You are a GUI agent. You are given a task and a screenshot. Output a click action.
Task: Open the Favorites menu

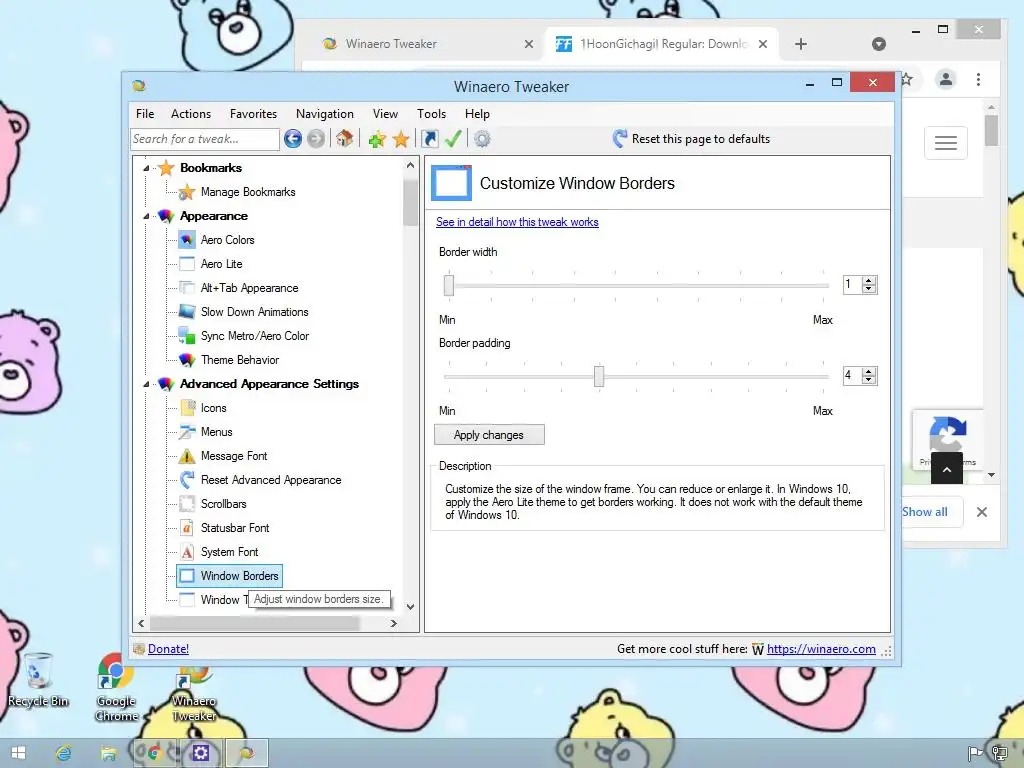tap(253, 114)
